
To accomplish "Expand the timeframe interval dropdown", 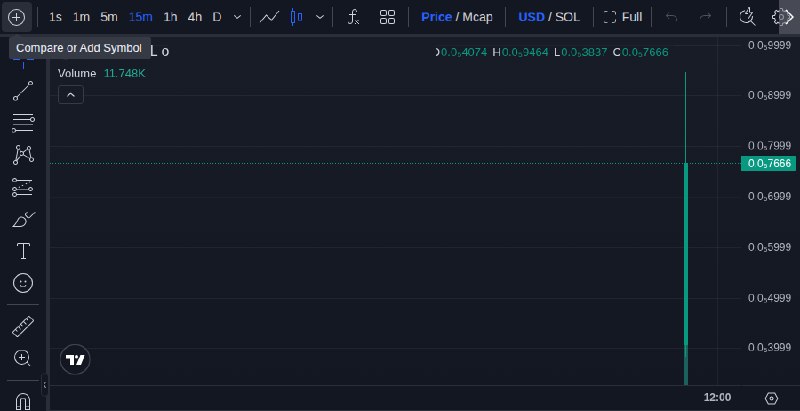I will [237, 17].
